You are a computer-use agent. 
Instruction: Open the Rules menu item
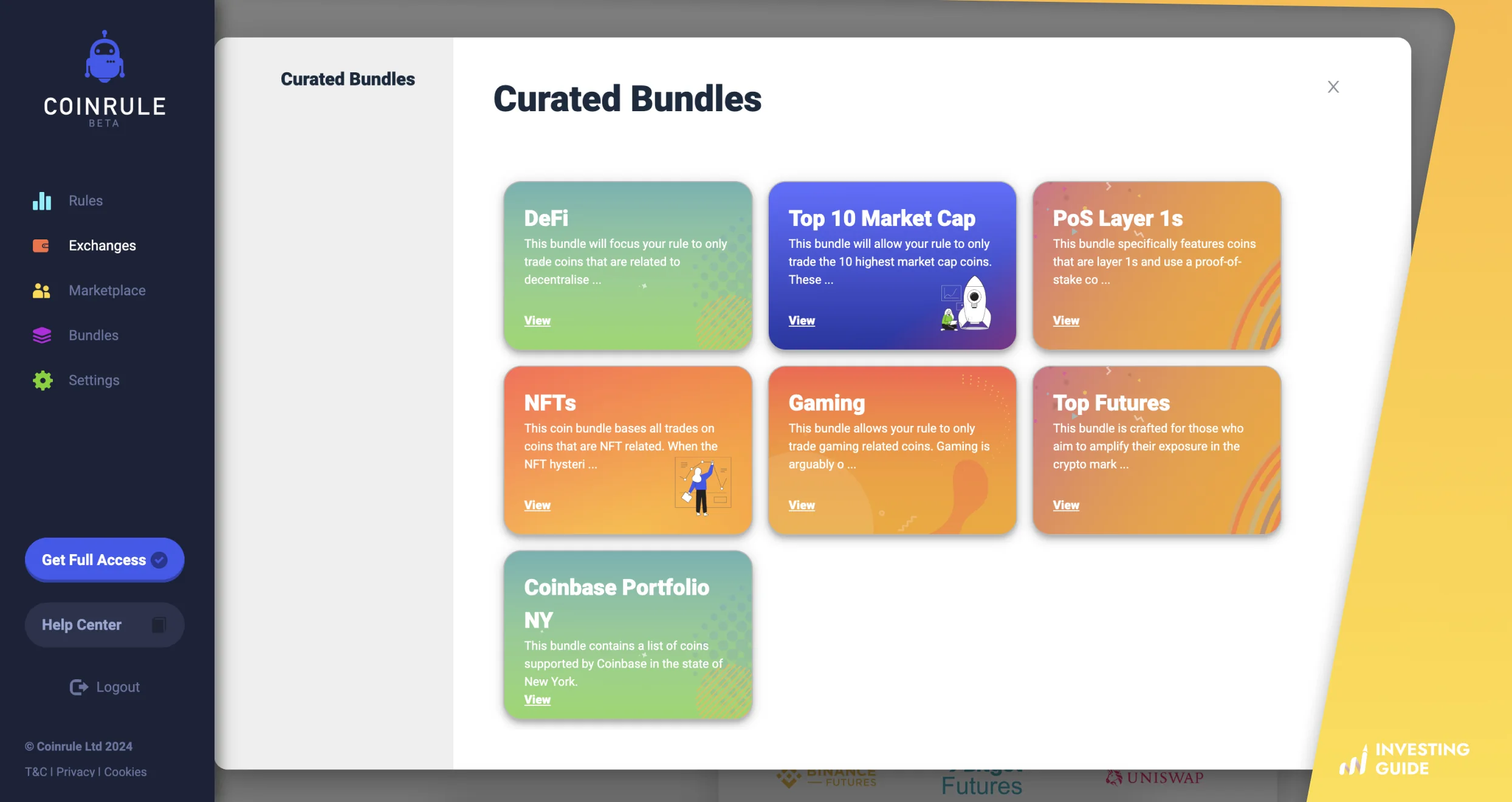[85, 200]
